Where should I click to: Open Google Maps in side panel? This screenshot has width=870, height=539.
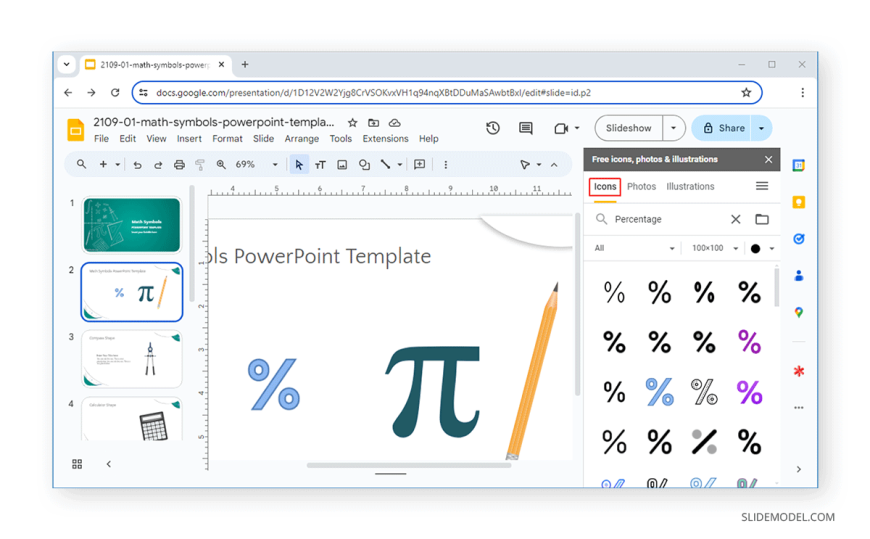point(798,313)
